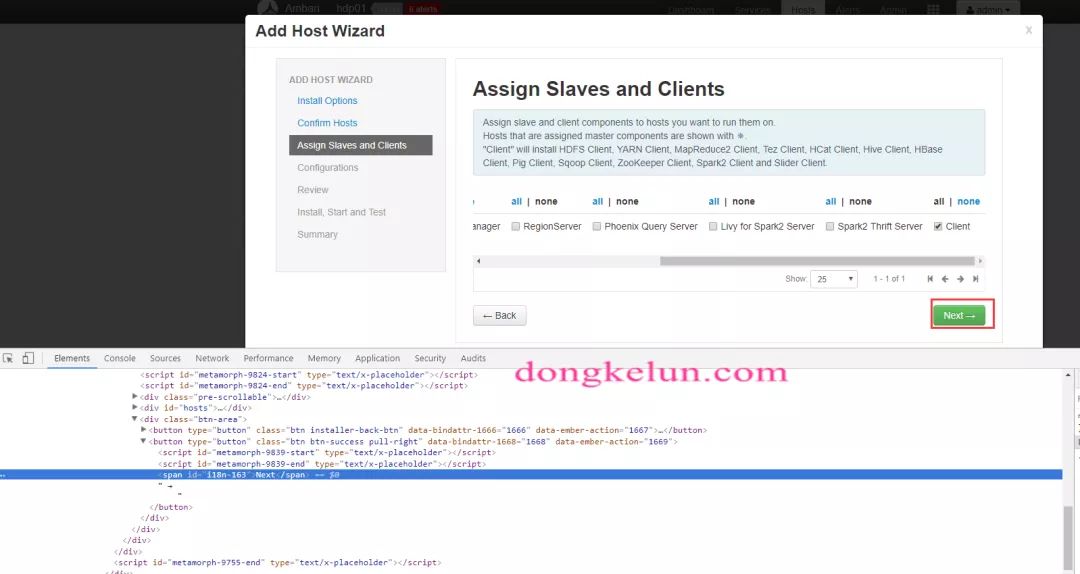
Task: Collapse the div class="btn-area" node
Action: pos(134,419)
